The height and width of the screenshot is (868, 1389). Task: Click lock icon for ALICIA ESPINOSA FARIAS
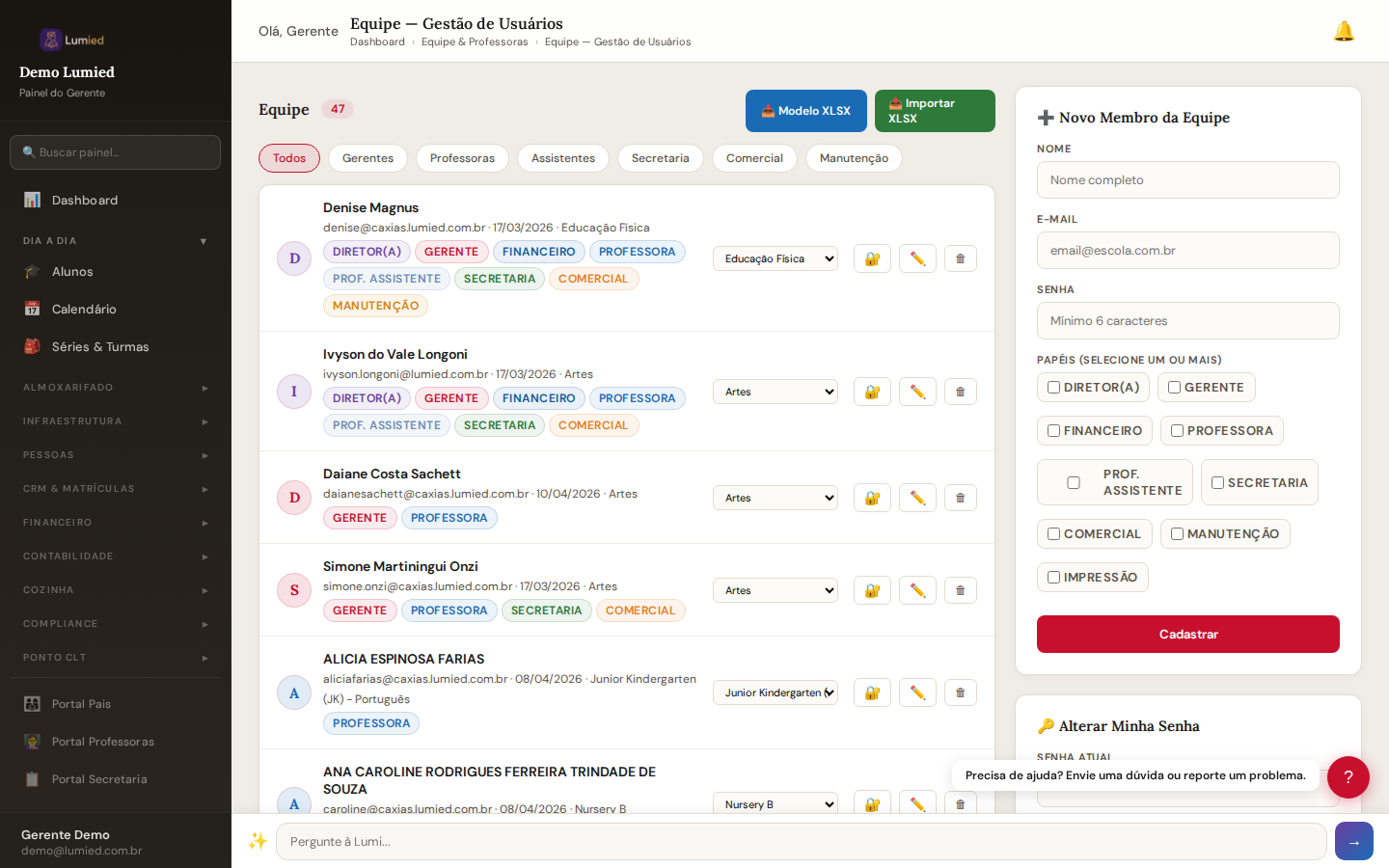pos(872,692)
